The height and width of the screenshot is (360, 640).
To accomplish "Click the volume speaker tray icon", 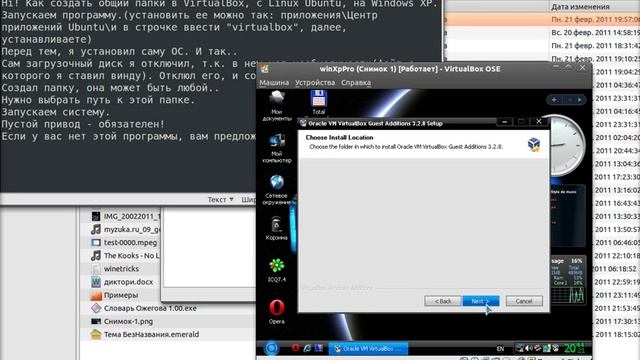I will pyautogui.click(x=529, y=348).
